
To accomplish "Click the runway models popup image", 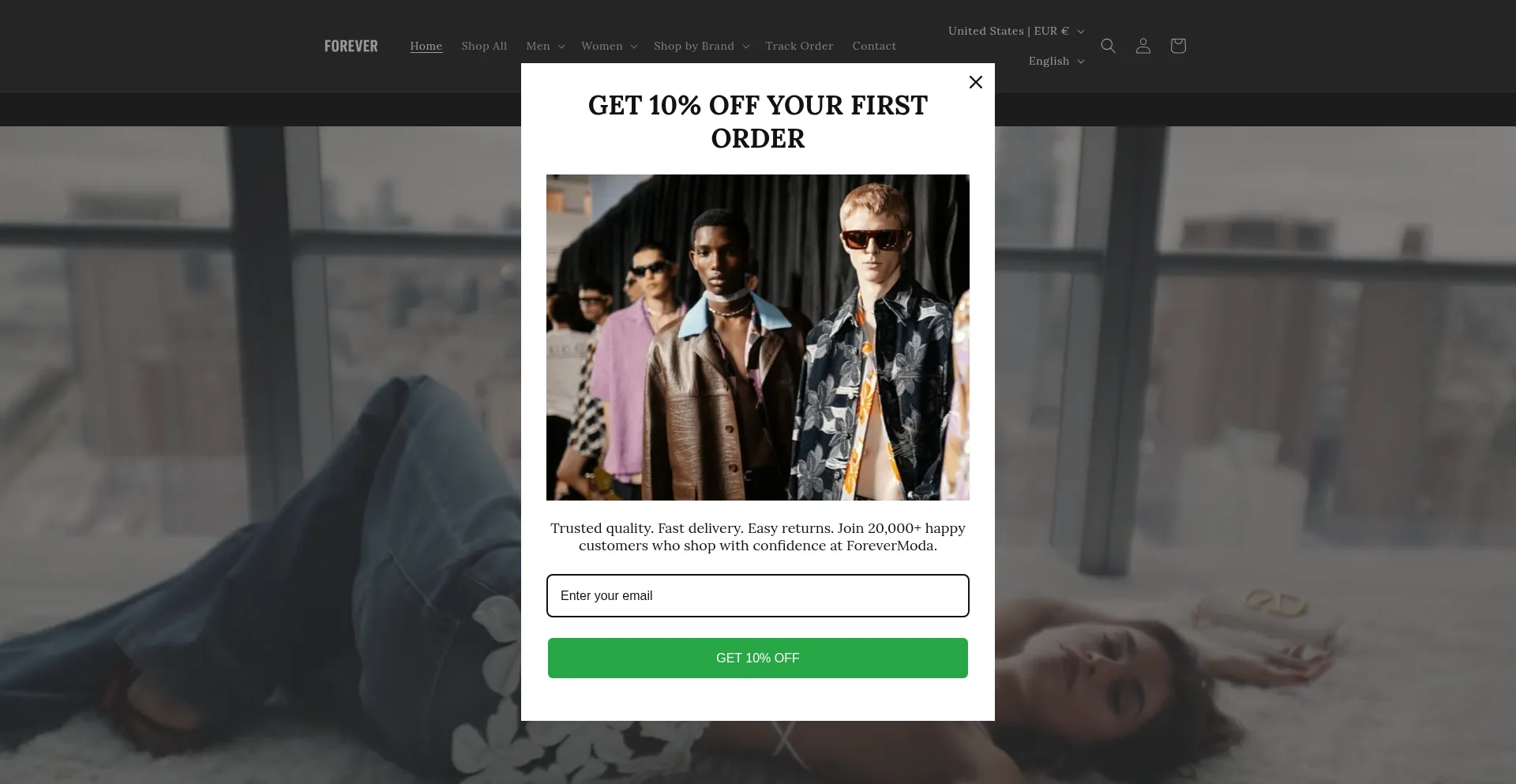I will click(758, 337).
